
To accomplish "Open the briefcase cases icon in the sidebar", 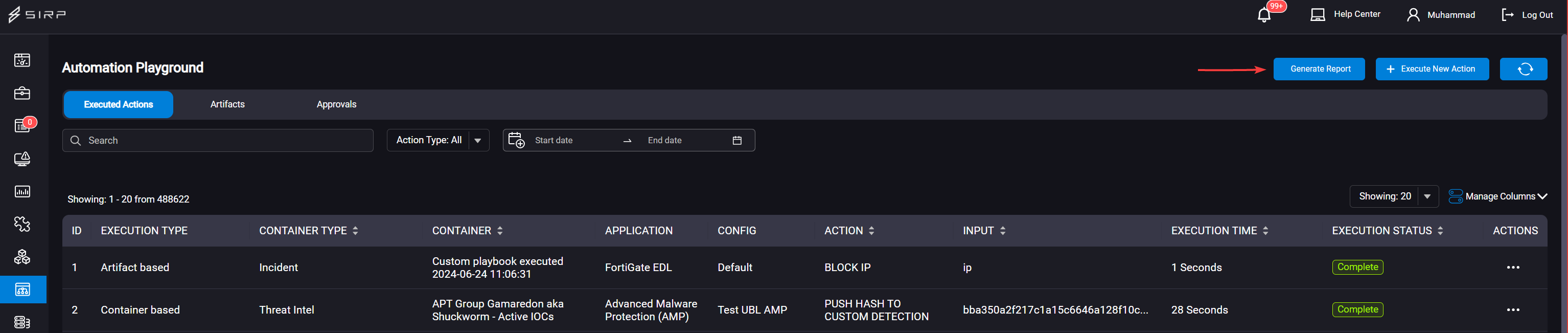I will tap(22, 93).
